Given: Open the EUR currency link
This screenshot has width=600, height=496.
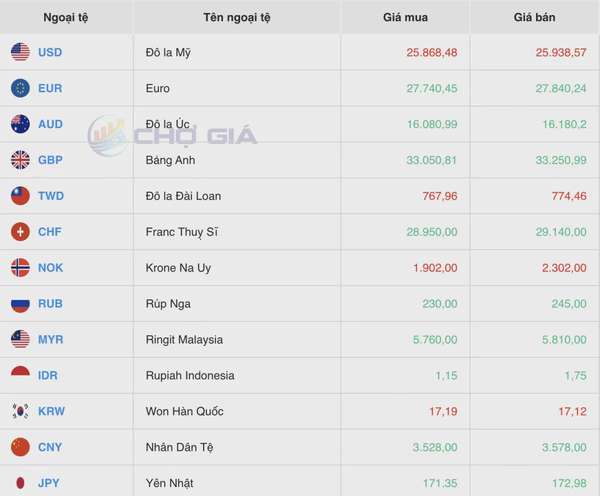Looking at the screenshot, I should pos(50,88).
